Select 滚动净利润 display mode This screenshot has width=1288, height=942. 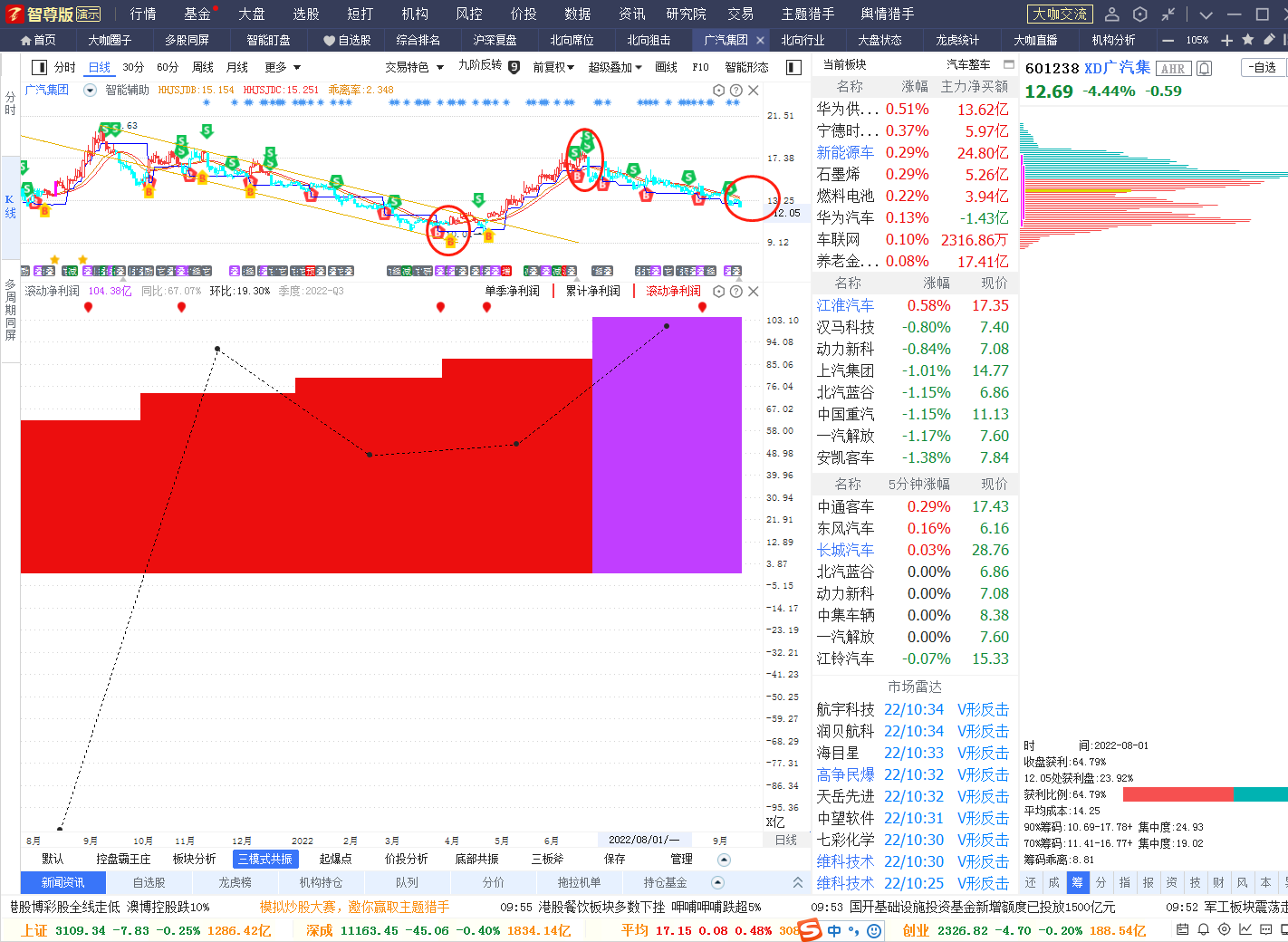673,291
